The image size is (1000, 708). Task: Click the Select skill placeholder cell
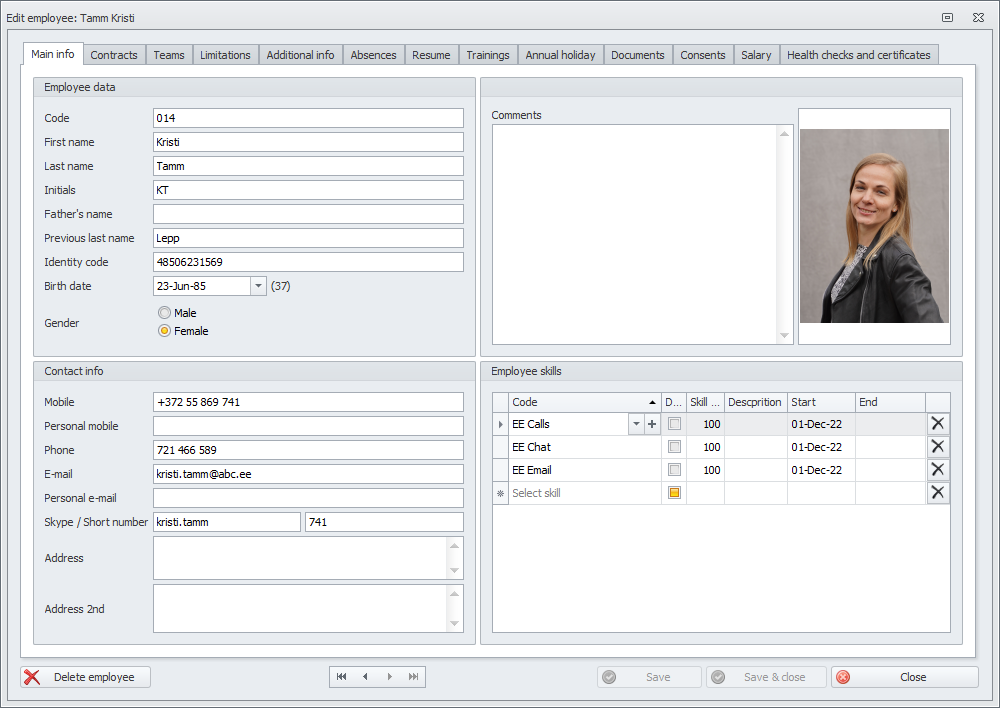pyautogui.click(x=584, y=493)
